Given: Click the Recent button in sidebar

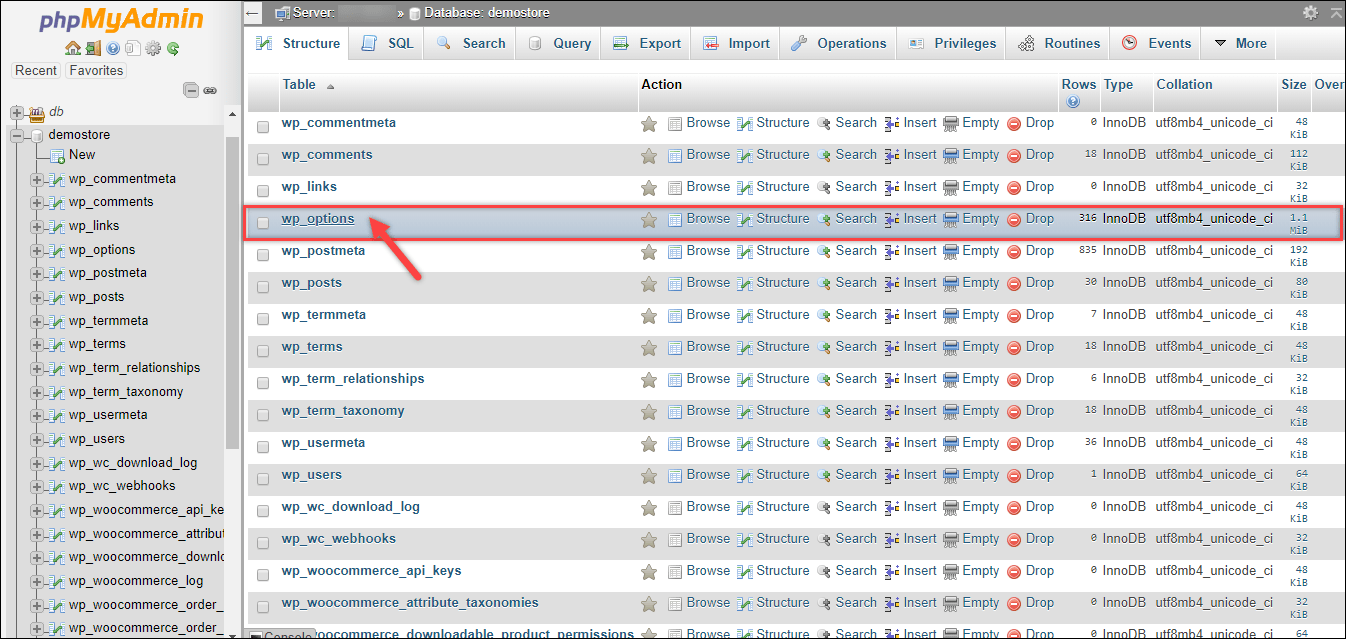Looking at the screenshot, I should pos(36,71).
